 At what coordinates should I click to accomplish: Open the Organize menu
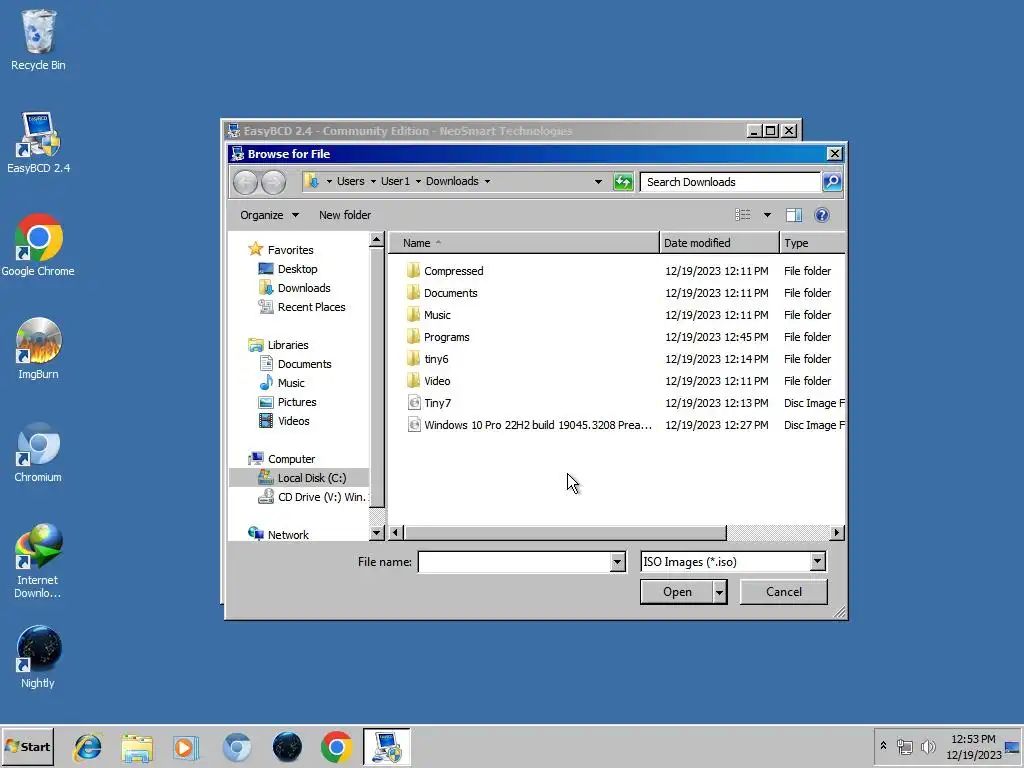(269, 215)
